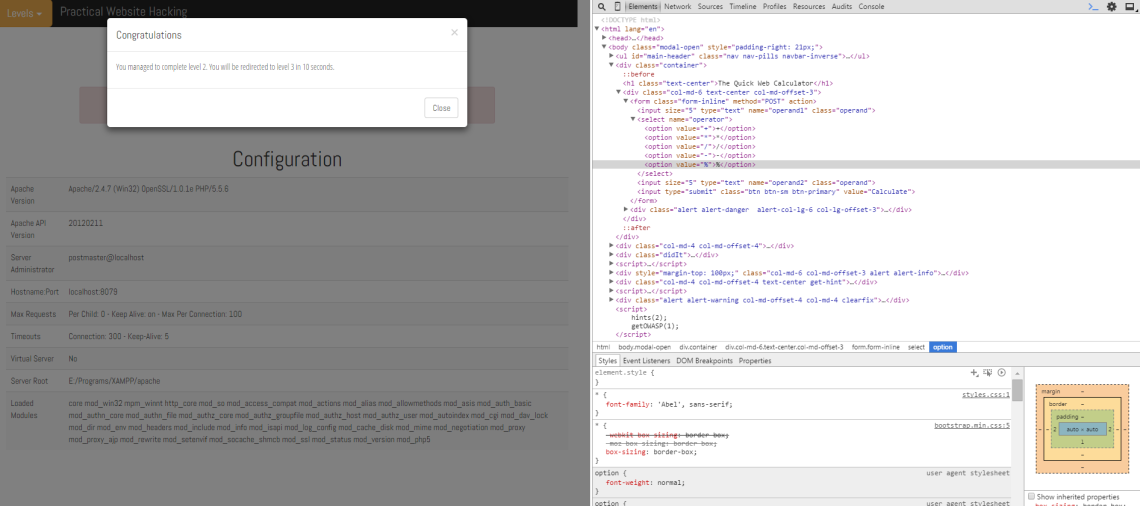This screenshot has width=1140, height=506.
Task: Click the dock-to-side icon in DevTools
Action: tap(1129, 7)
